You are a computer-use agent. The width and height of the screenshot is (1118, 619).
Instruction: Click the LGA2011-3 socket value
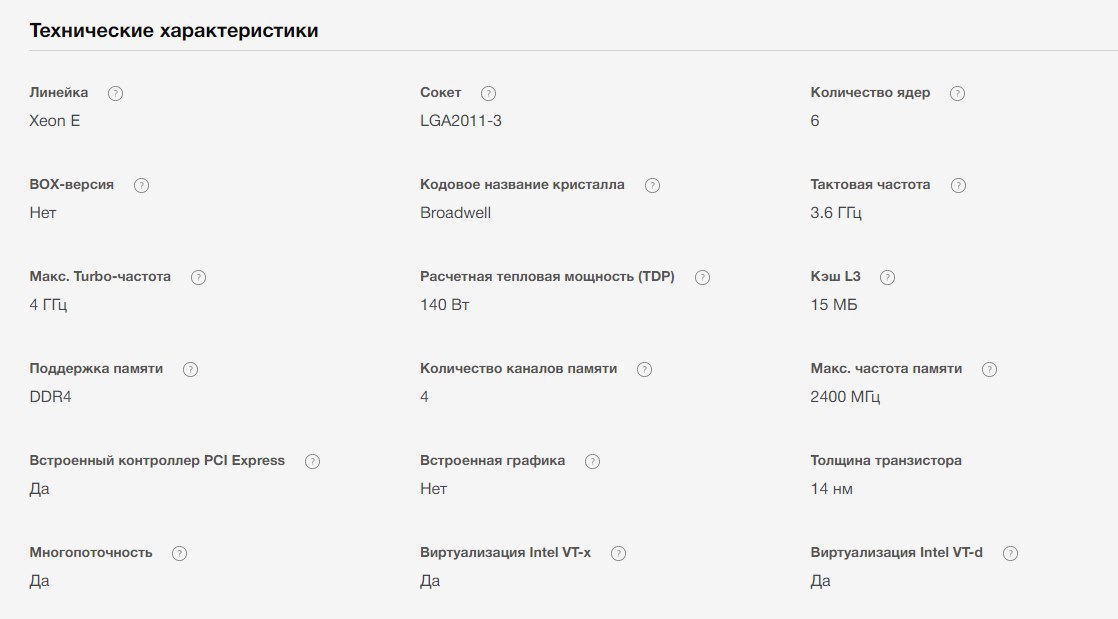coord(461,121)
